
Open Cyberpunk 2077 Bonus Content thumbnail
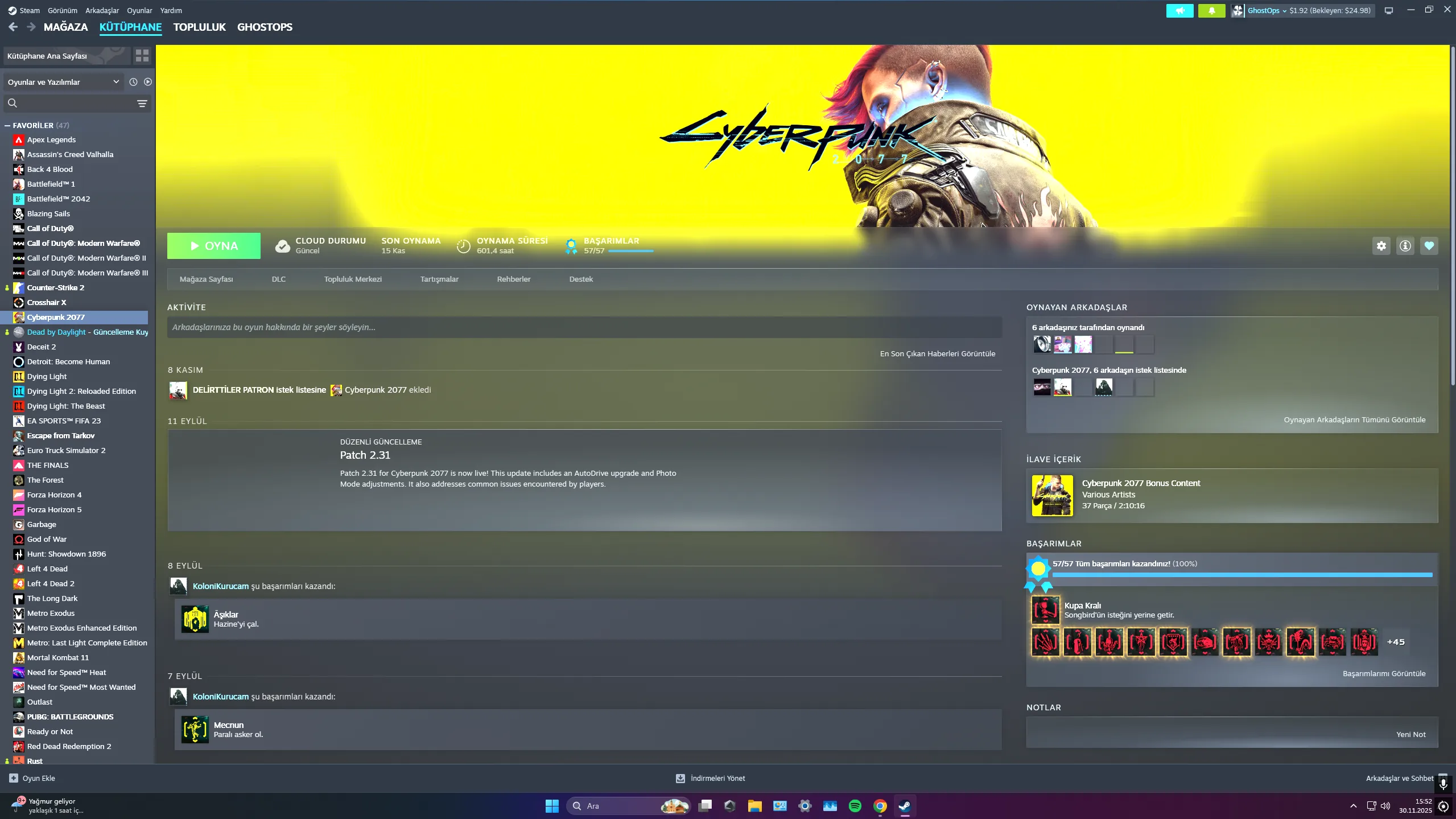(1052, 495)
